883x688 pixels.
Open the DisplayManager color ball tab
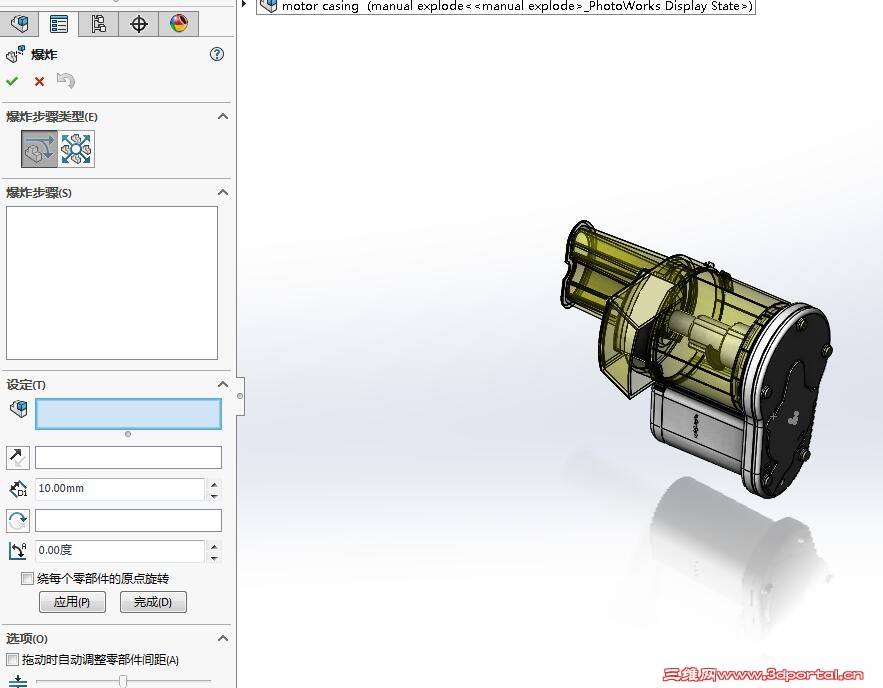click(x=179, y=24)
